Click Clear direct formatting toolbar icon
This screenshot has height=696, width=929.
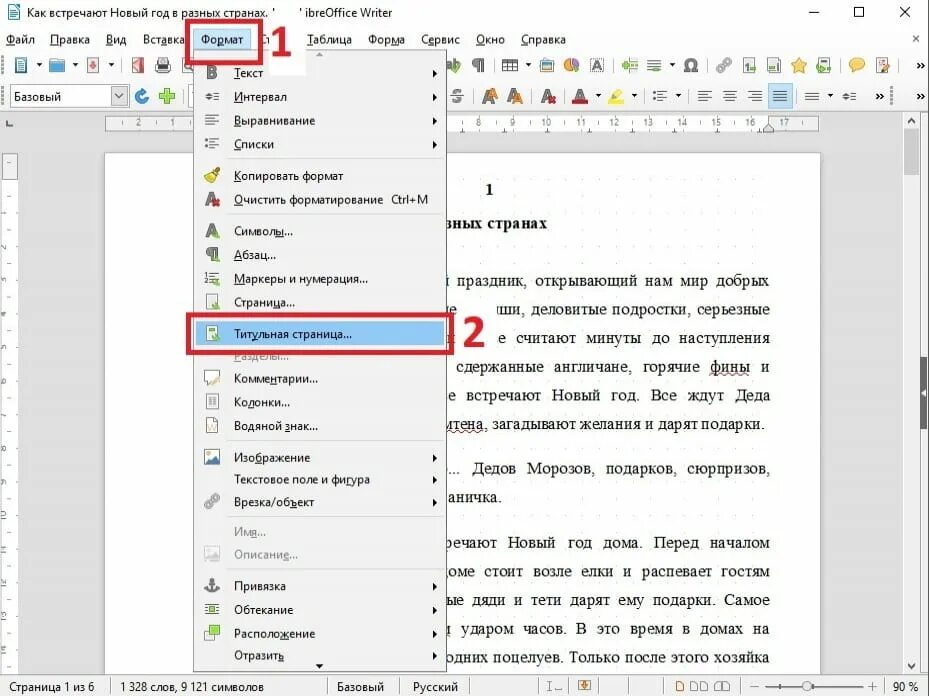[x=548, y=96]
